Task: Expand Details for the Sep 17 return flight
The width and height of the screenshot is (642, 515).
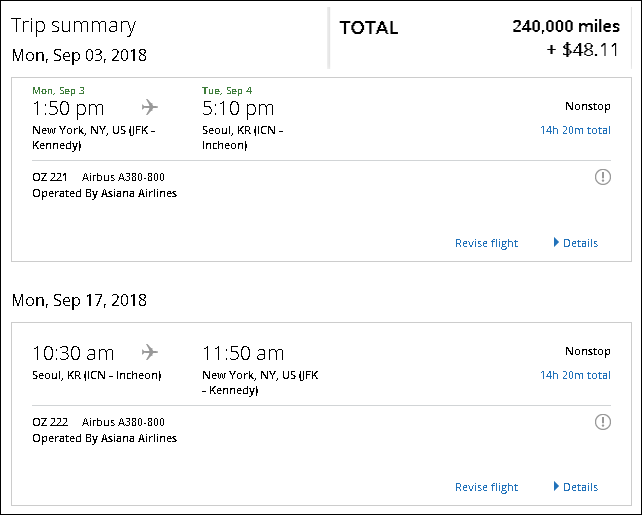Action: 575,487
